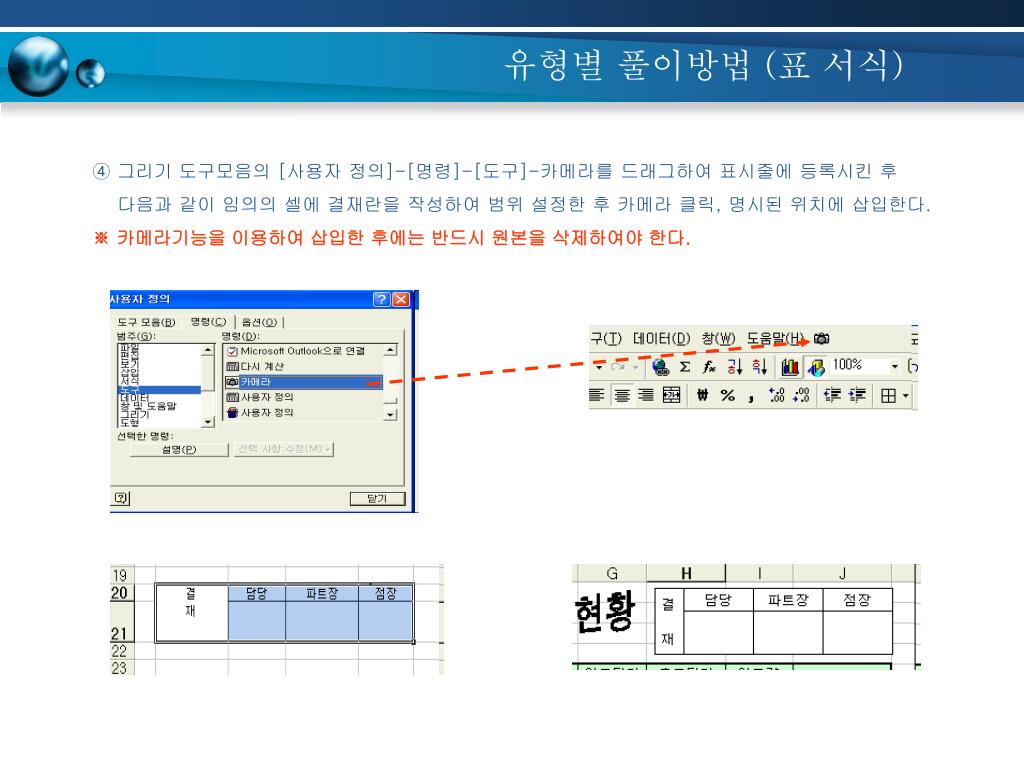
Task: Click the inserted 결재 picture under column H
Action: click(x=773, y=620)
